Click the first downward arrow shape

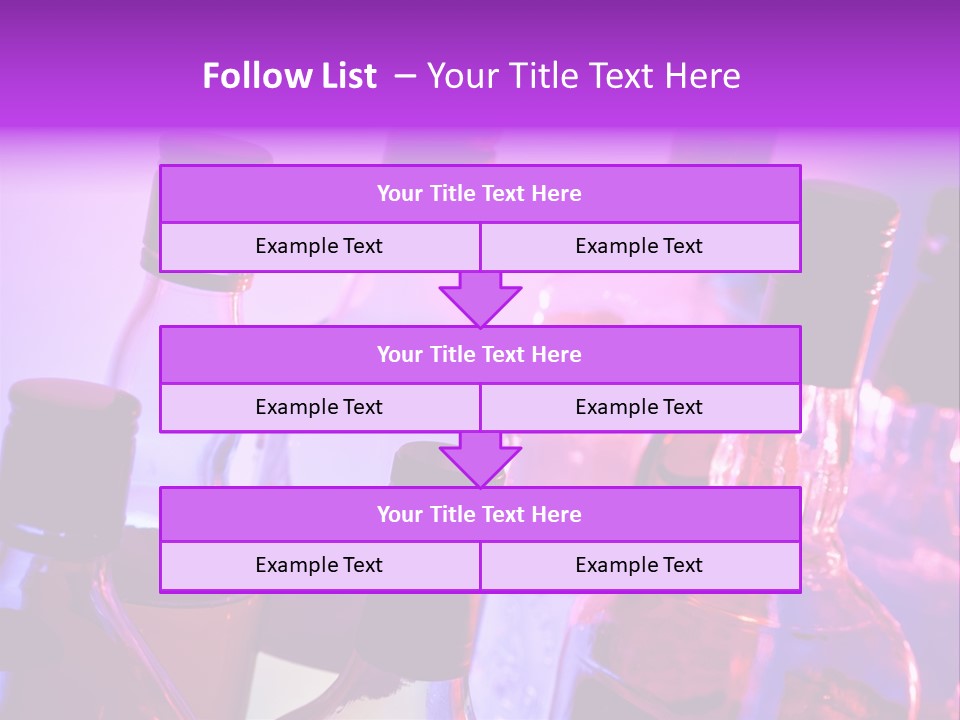click(480, 299)
